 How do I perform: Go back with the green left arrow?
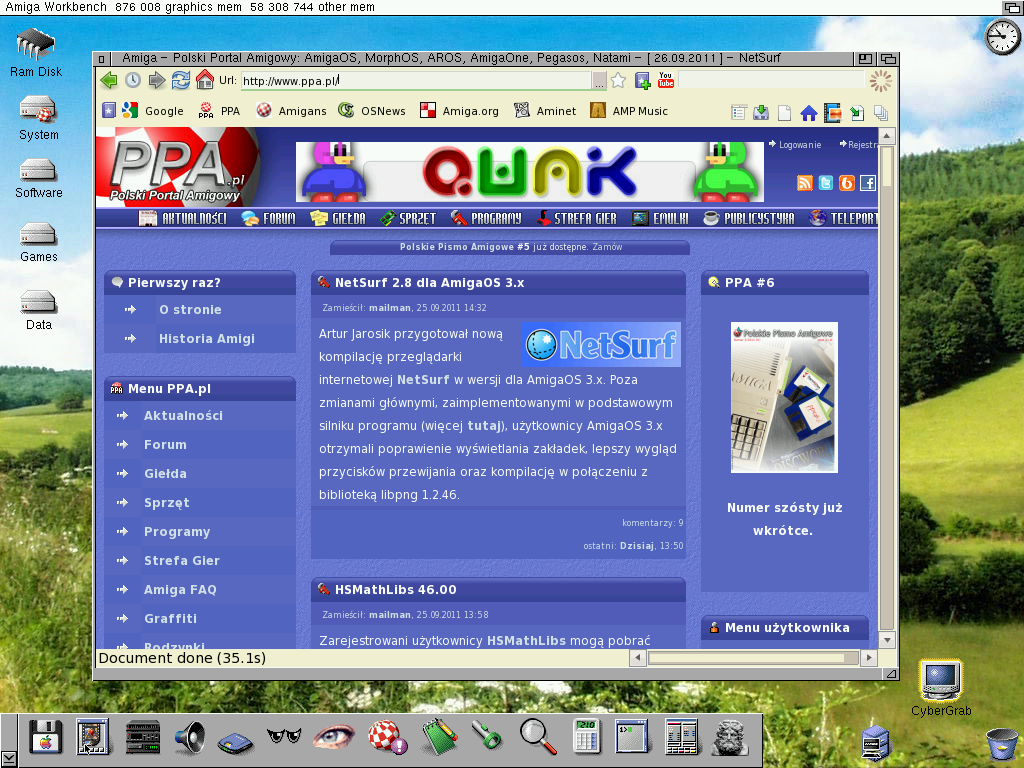pos(109,80)
